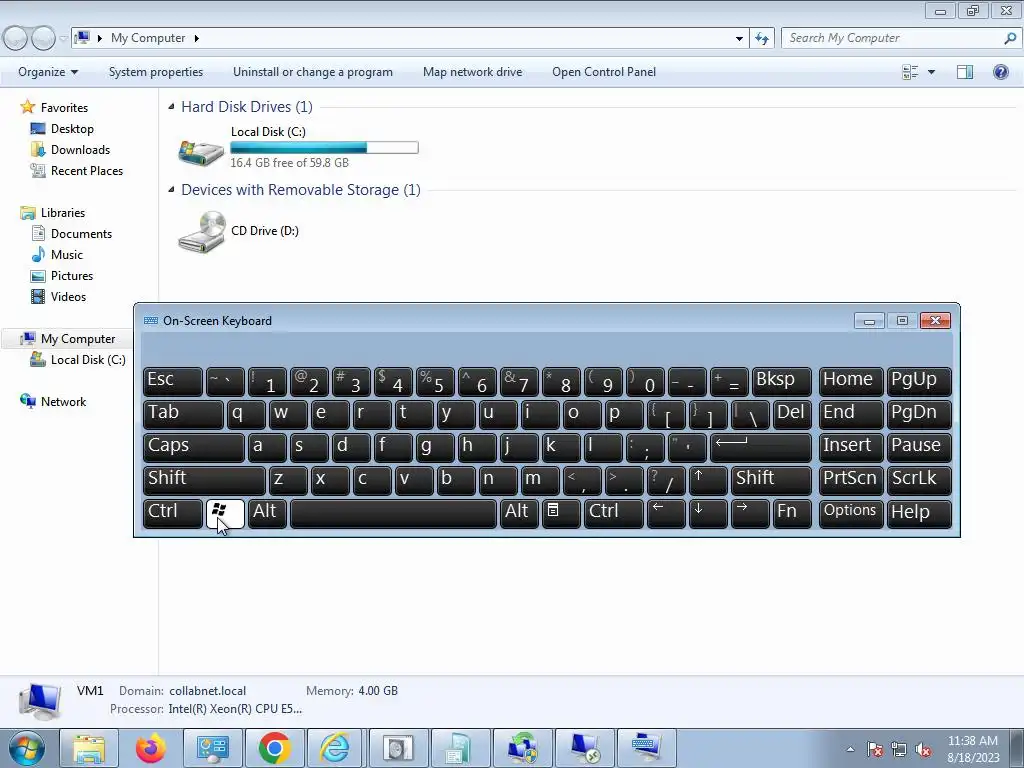Select Videos library in navigation pane

click(x=69, y=296)
